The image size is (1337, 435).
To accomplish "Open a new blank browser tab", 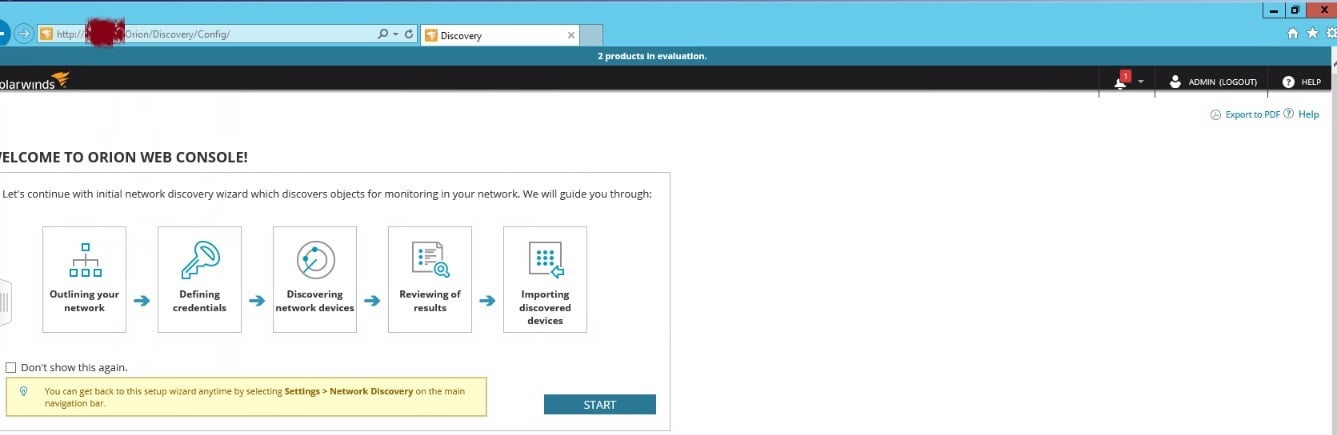I will [591, 35].
